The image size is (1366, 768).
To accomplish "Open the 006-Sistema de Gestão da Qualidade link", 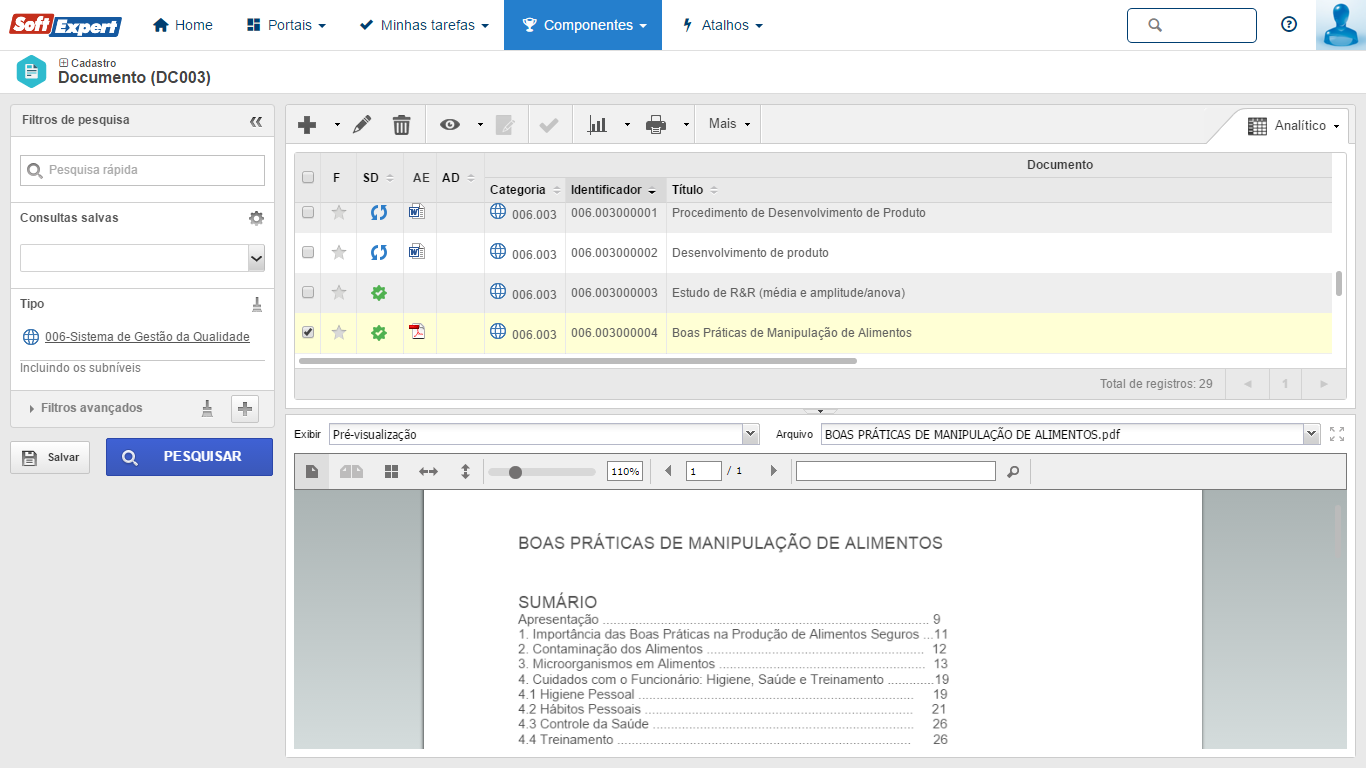I will [147, 337].
